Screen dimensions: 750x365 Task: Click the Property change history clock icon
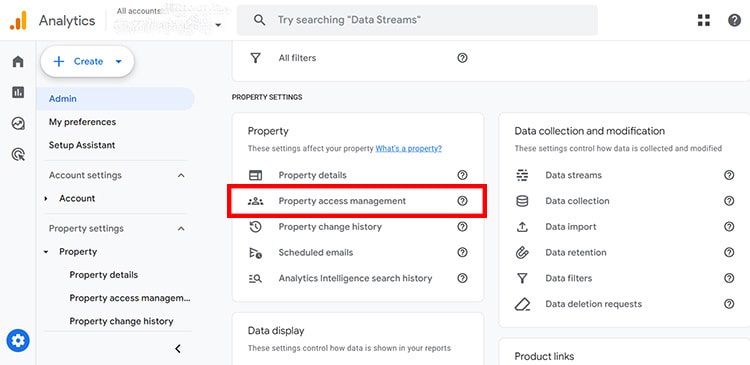tap(255, 227)
